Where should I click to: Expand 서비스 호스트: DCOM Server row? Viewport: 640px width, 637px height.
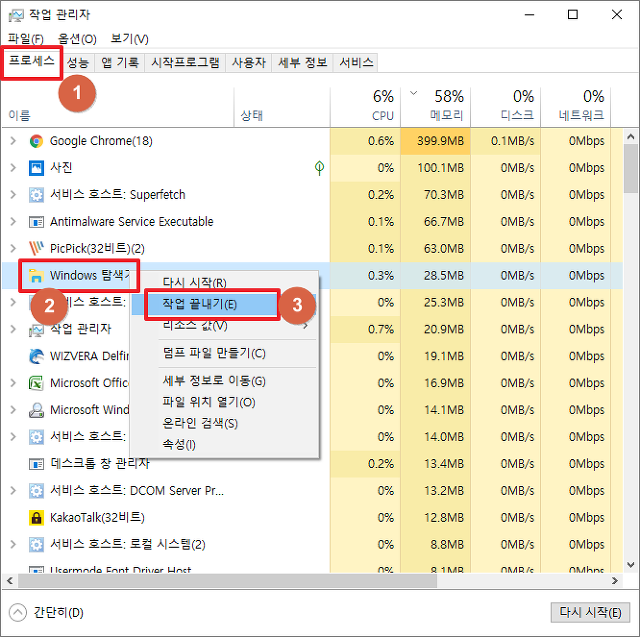(13, 491)
